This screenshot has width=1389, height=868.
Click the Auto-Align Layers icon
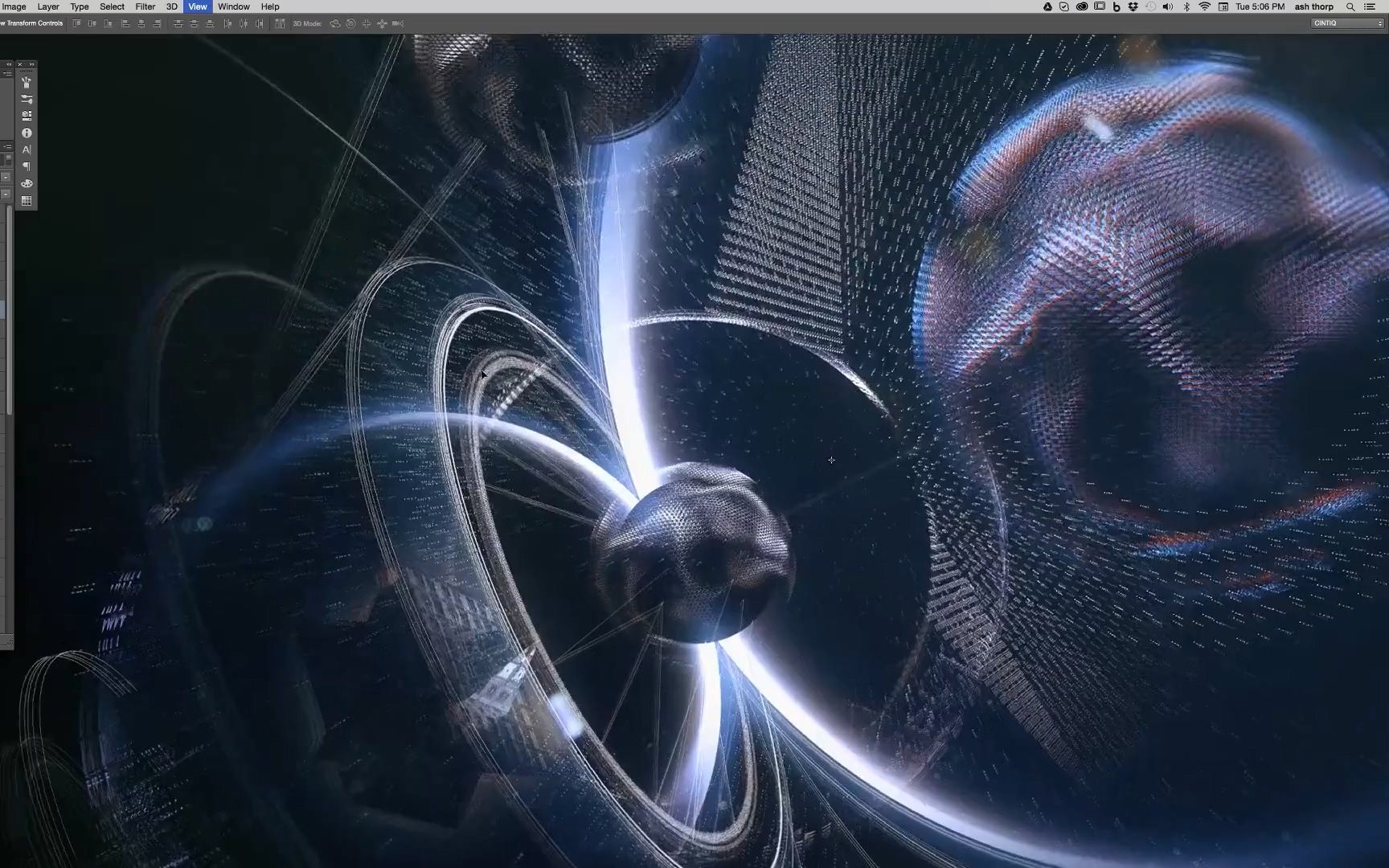pyautogui.click(x=280, y=23)
